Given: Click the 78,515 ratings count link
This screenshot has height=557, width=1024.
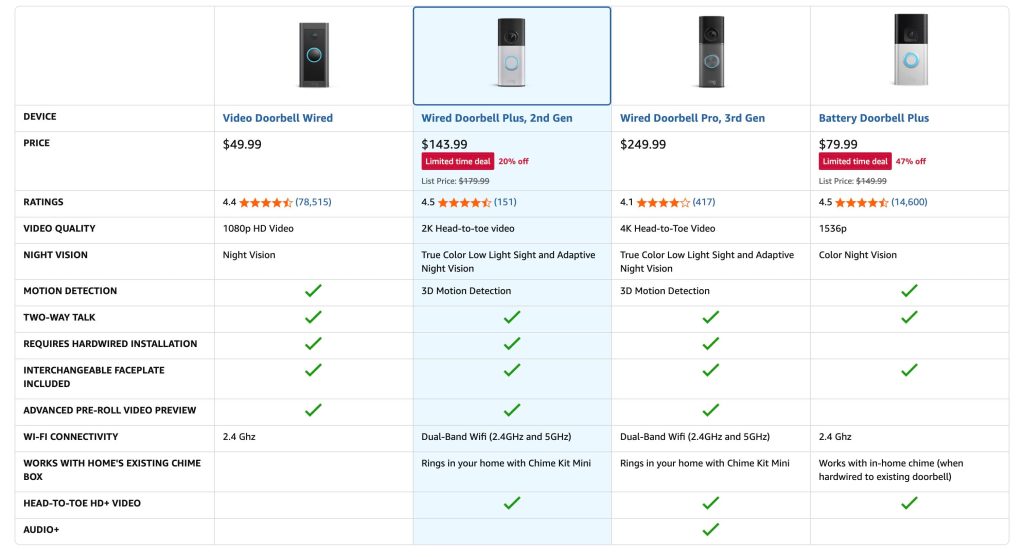Looking at the screenshot, I should [x=313, y=202].
